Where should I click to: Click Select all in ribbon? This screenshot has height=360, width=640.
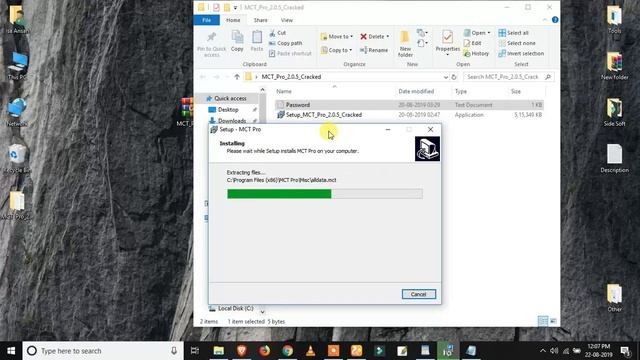pyautogui.click(x=513, y=33)
